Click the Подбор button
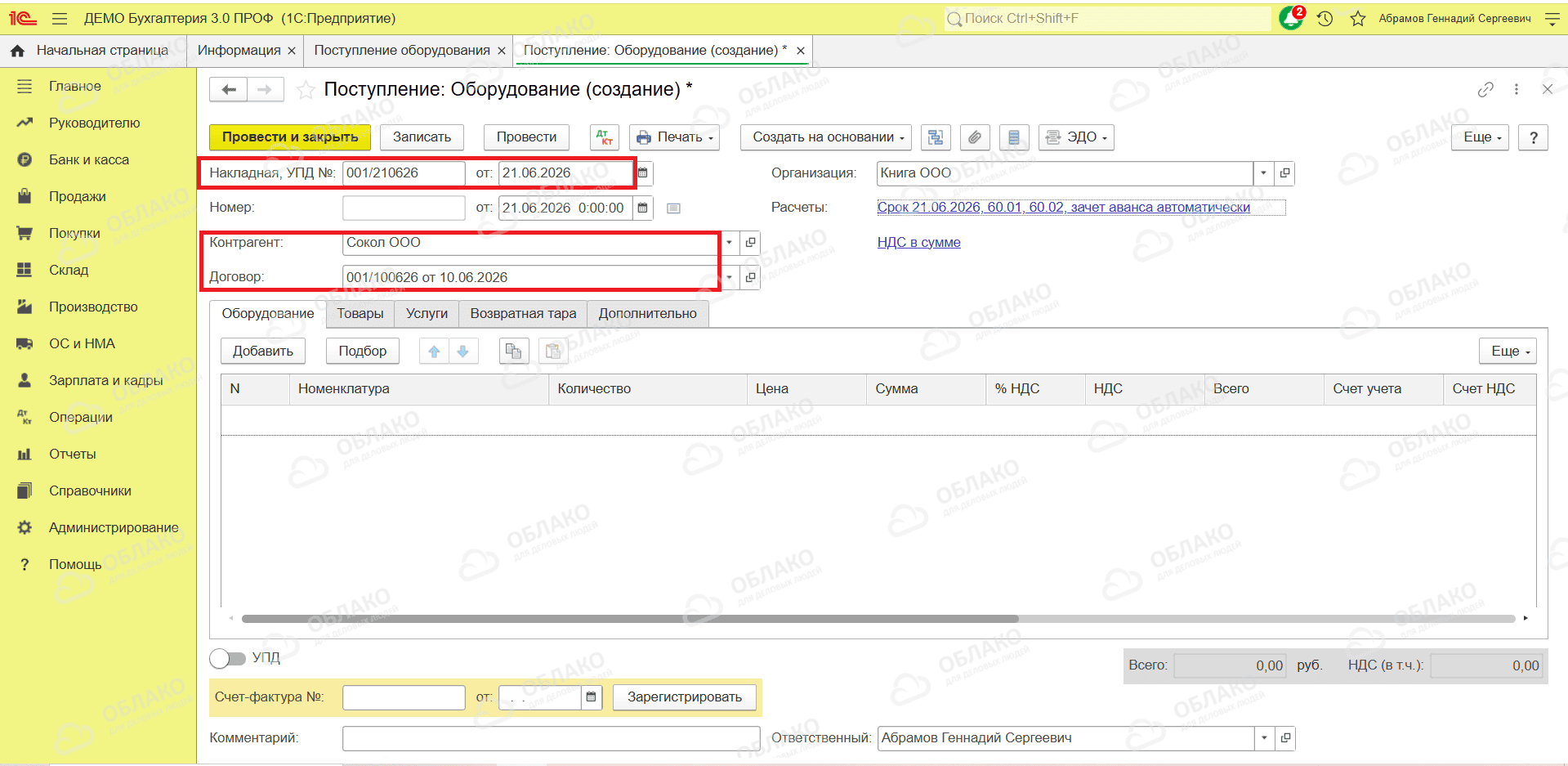This screenshot has width=1568, height=766. point(363,352)
